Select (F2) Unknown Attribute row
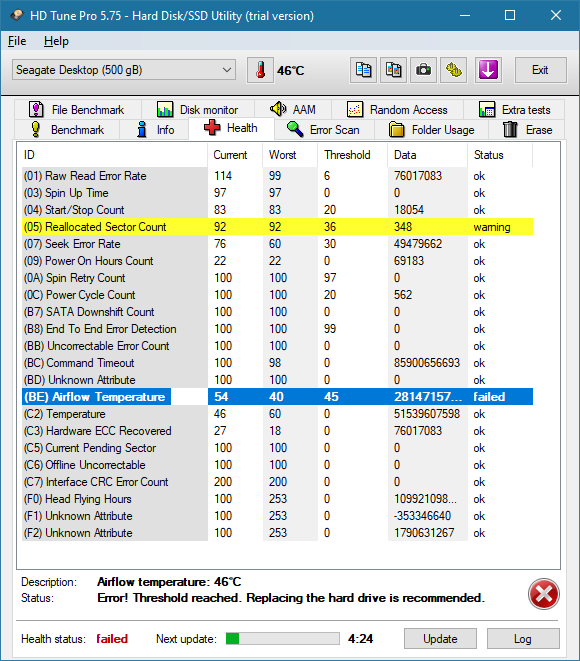Image resolution: width=580 pixels, height=661 pixels. tap(277, 533)
